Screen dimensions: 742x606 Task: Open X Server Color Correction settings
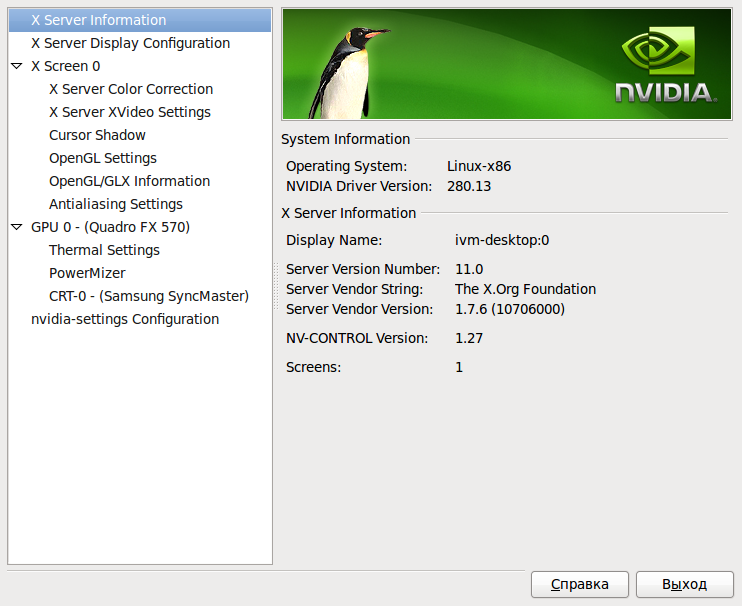130,89
